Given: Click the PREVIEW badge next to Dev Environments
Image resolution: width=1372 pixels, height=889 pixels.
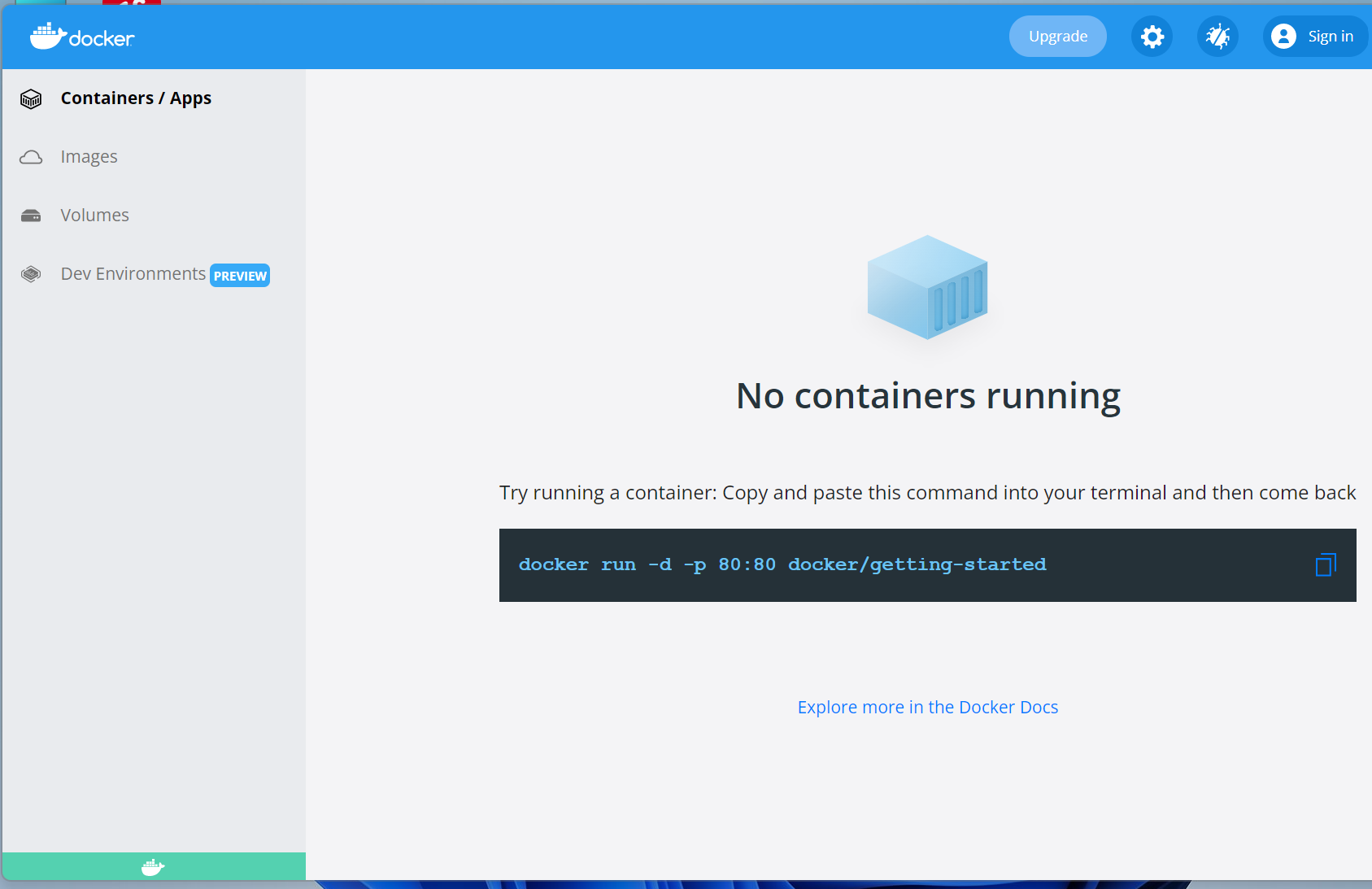Looking at the screenshot, I should click(x=239, y=276).
